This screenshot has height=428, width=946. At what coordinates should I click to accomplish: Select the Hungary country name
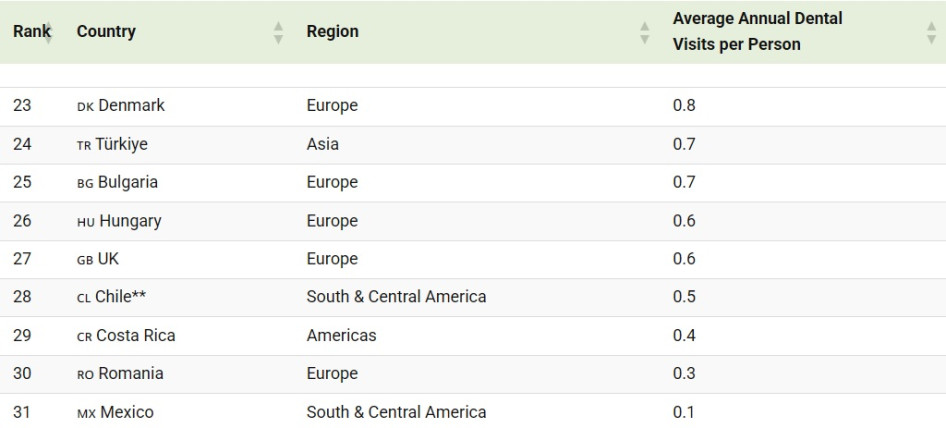[x=130, y=221]
